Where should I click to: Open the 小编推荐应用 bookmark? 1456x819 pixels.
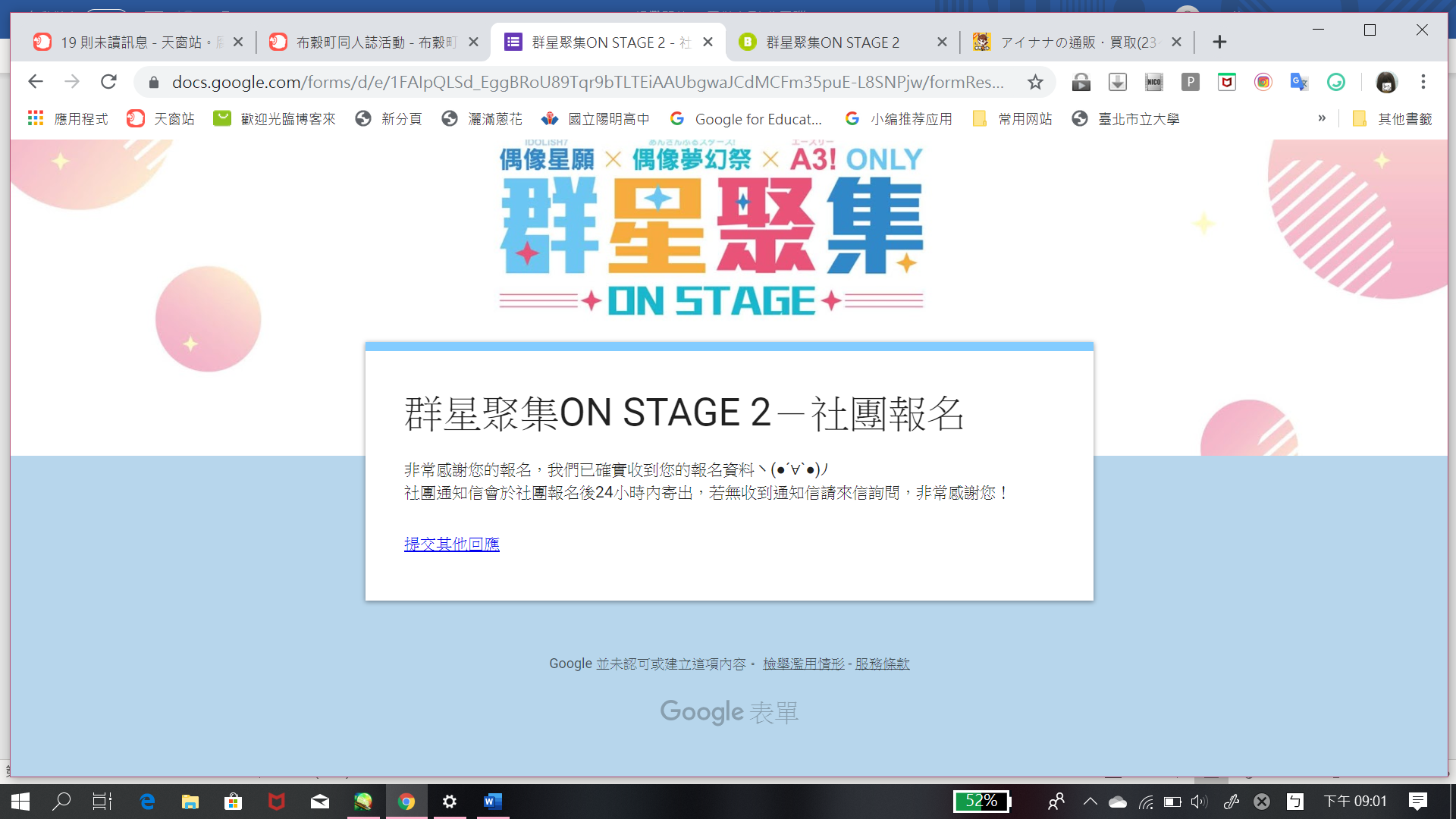point(899,119)
